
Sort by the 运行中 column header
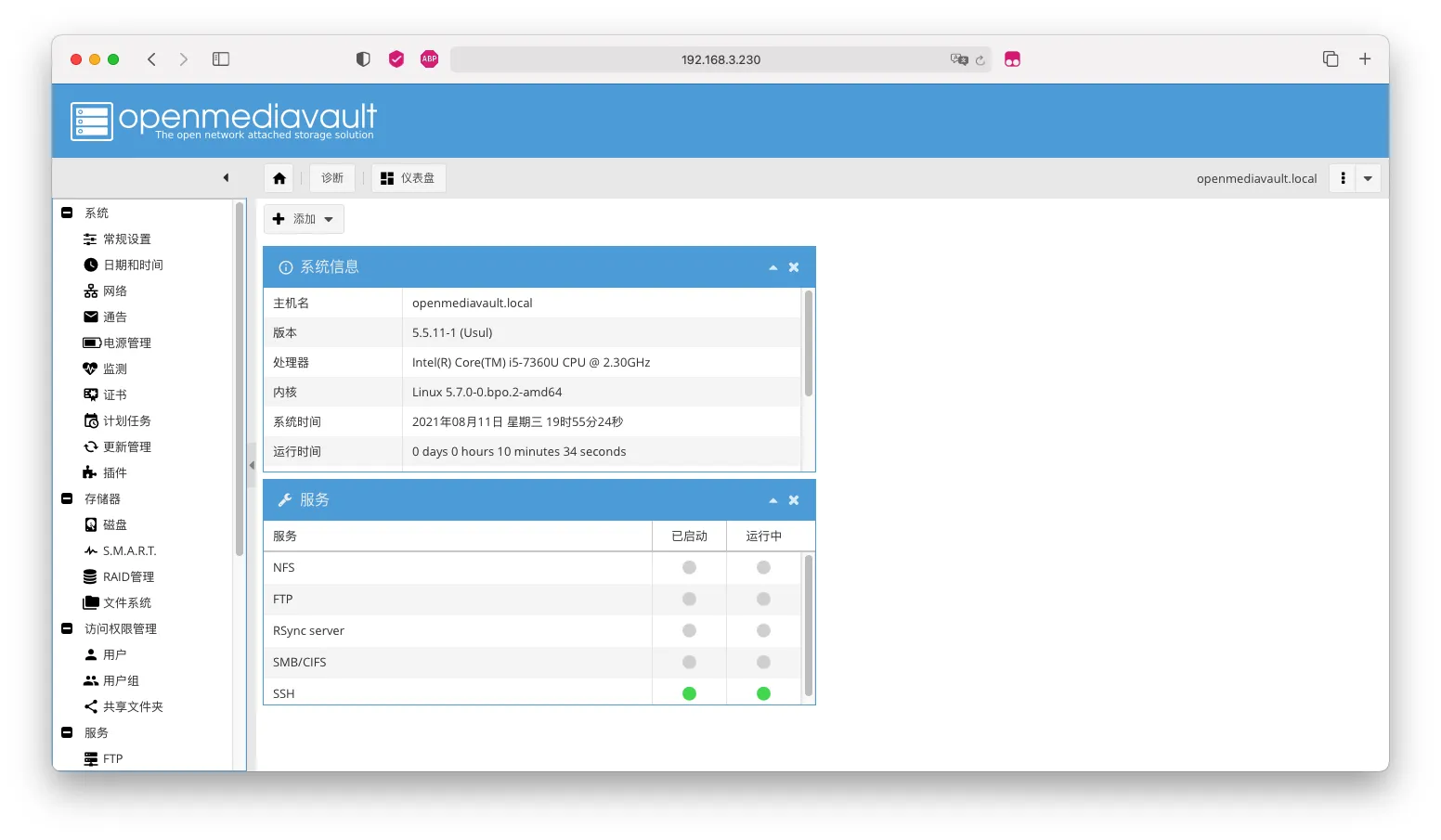(x=763, y=536)
